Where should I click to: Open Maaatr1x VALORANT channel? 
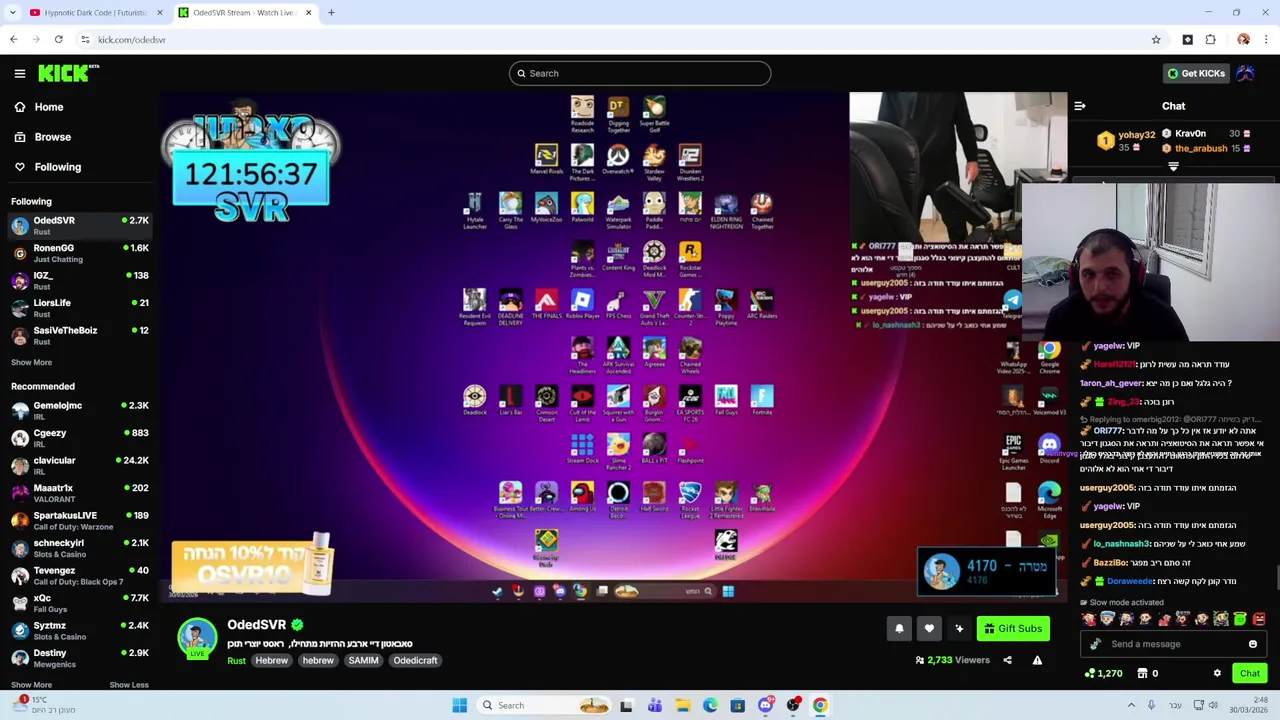pyautogui.click(x=80, y=493)
